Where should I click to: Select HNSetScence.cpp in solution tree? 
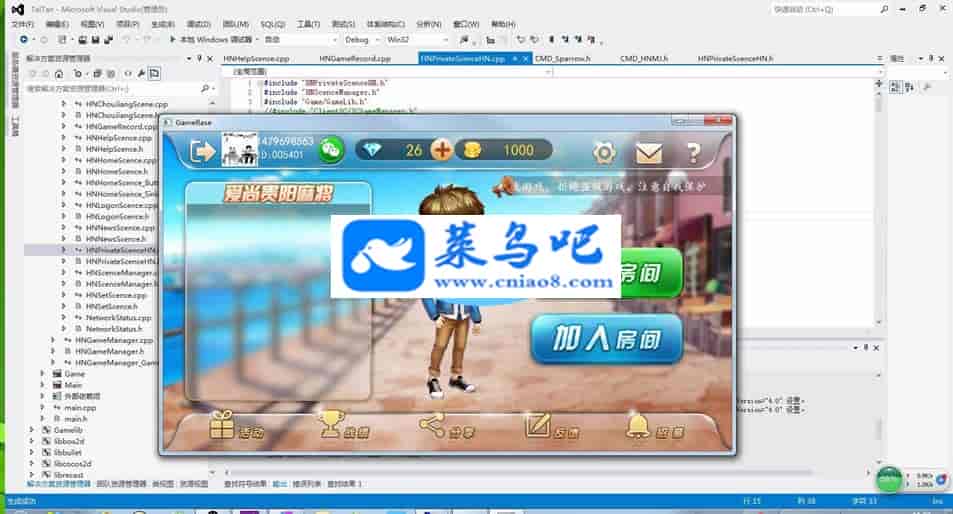116,295
